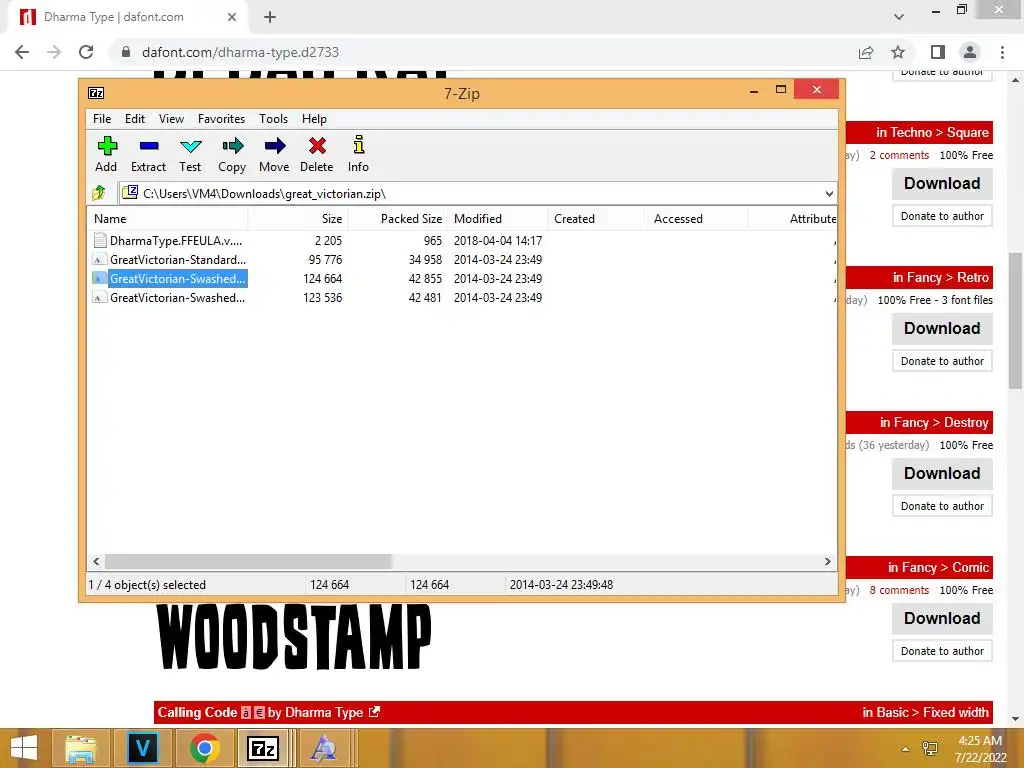Sort the file list by Name column

coord(168,219)
